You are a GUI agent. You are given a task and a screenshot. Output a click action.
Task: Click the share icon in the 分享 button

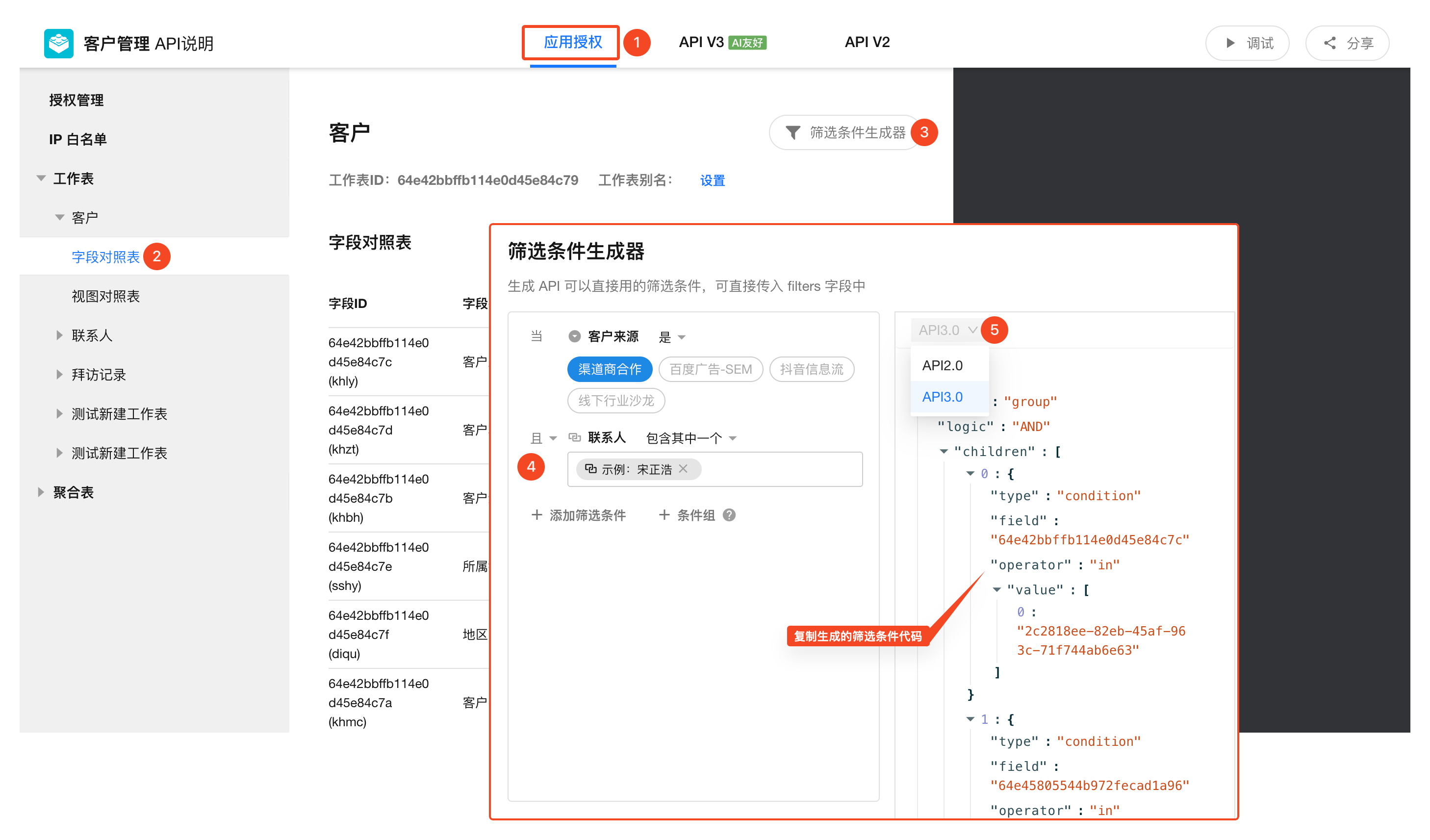pyautogui.click(x=1329, y=43)
